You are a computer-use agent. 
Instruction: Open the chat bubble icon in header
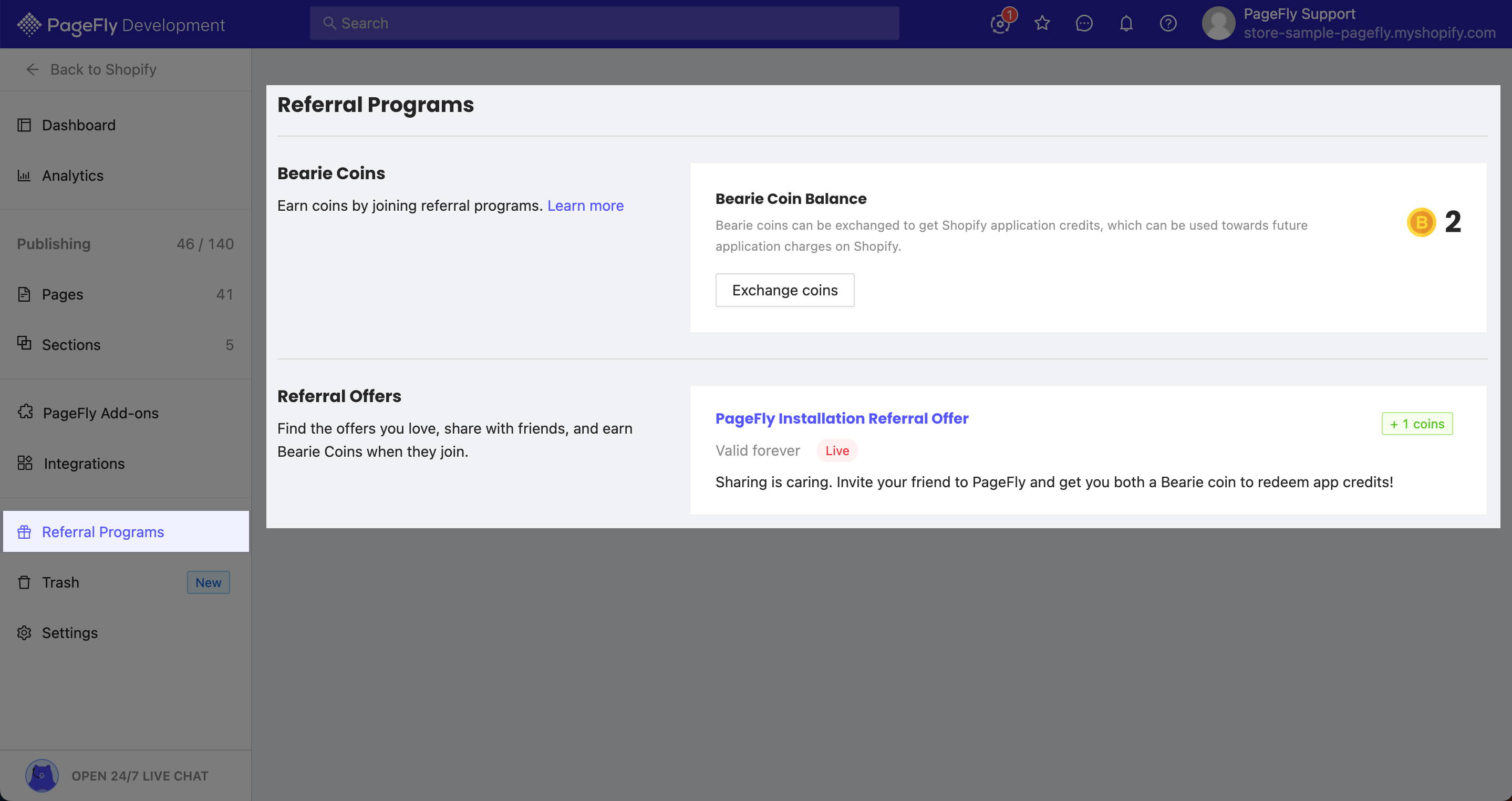(1083, 24)
